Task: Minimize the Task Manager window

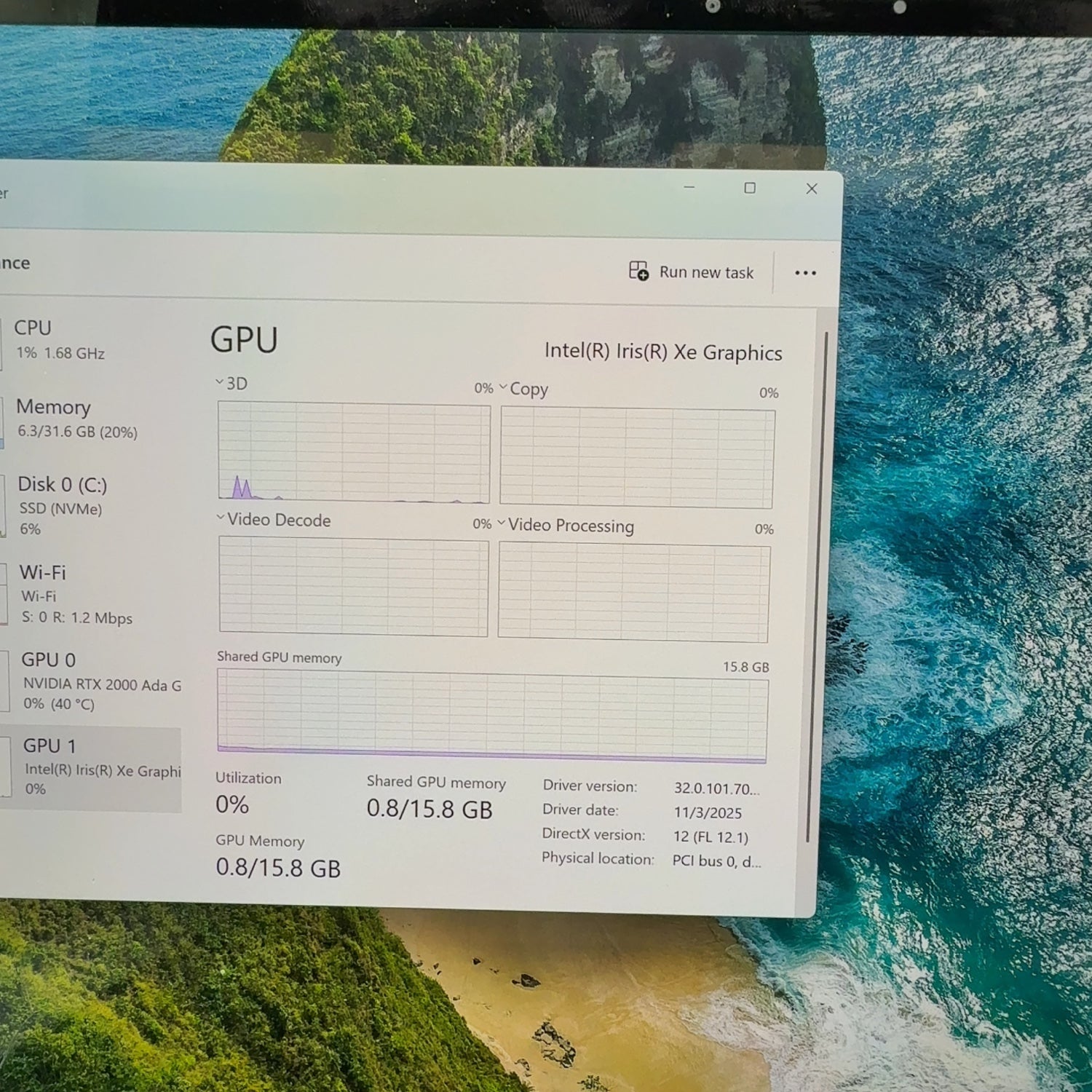Action: (689, 188)
